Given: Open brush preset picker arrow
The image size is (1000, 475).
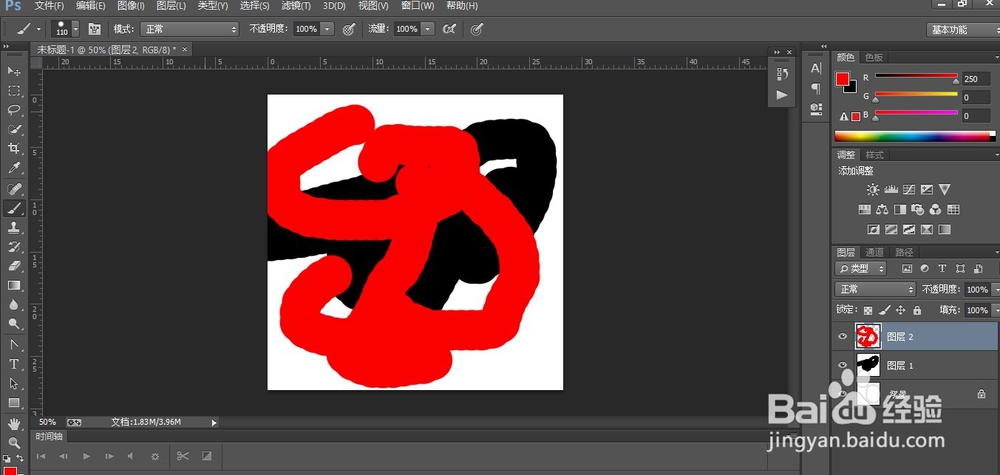Looking at the screenshot, I should [x=77, y=29].
